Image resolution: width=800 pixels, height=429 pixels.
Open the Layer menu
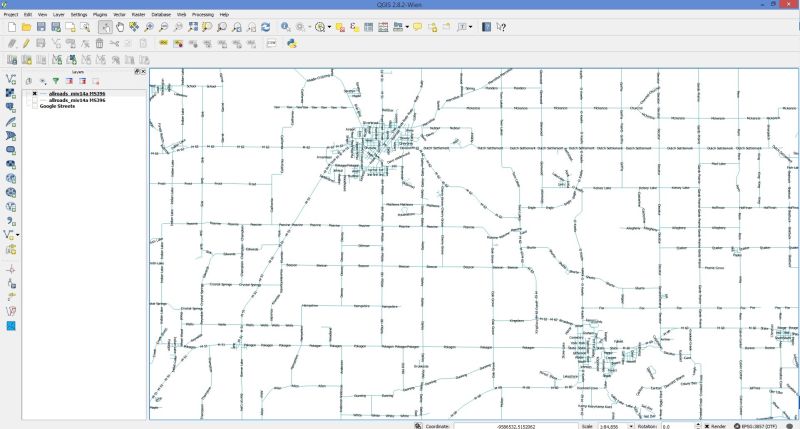(59, 15)
